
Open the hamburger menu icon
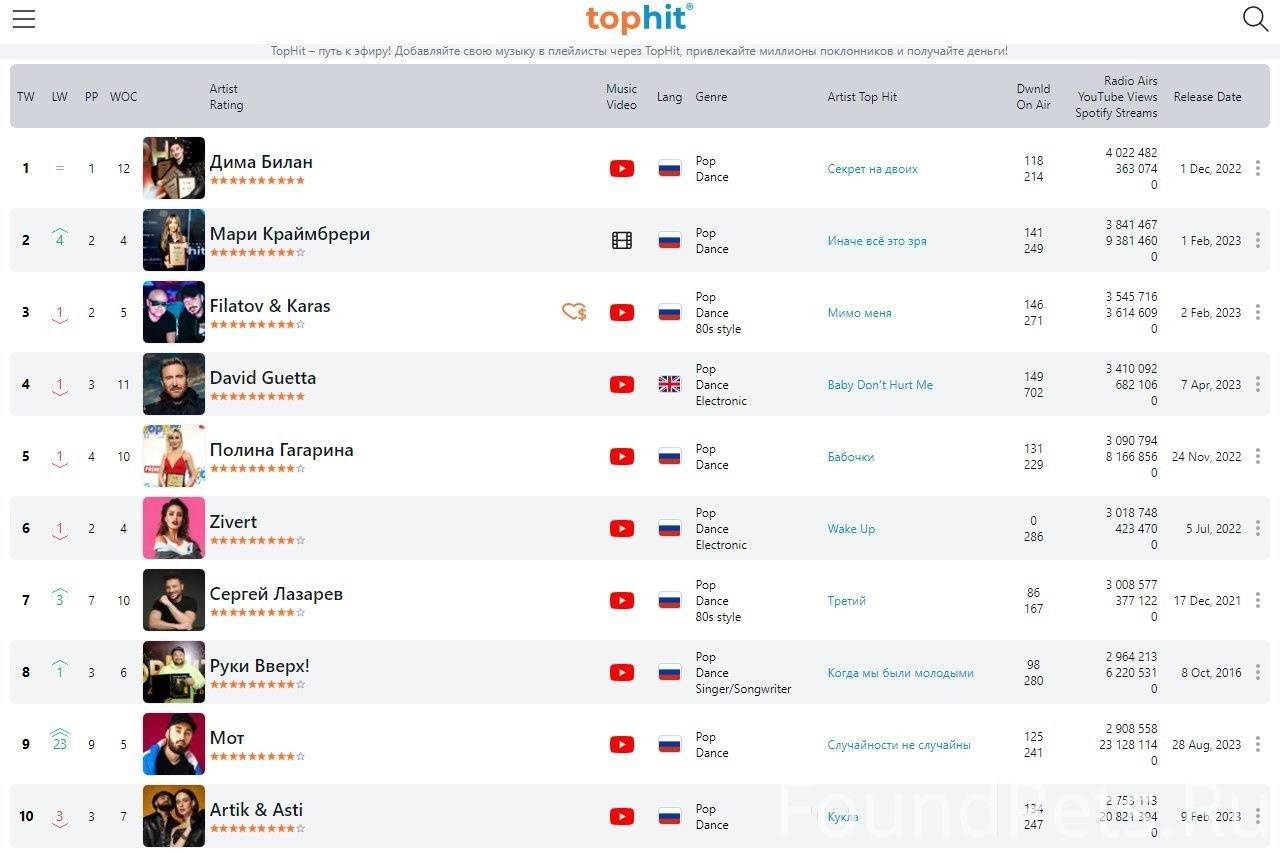pos(24,19)
